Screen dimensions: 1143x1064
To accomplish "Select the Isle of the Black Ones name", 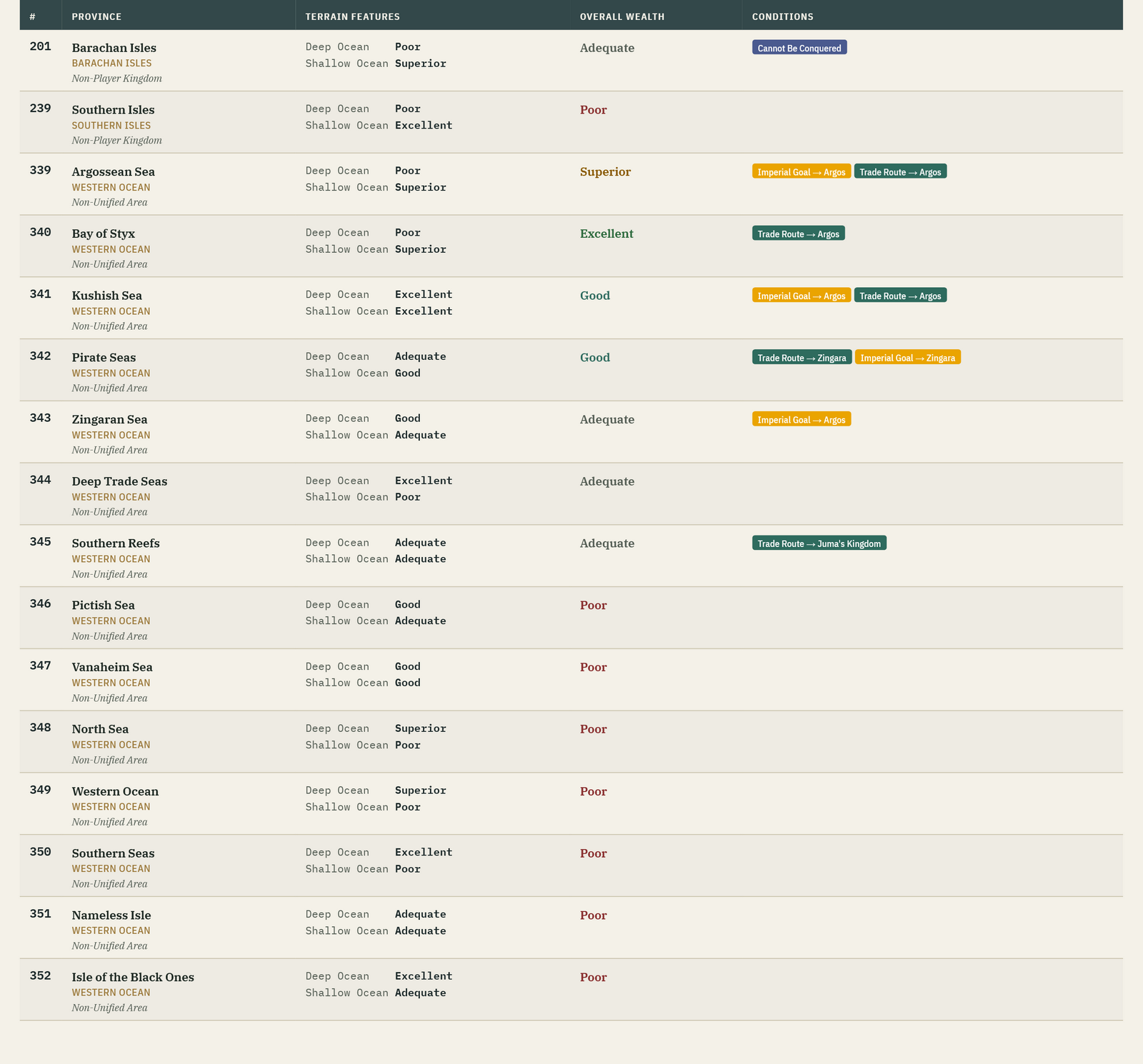I will coord(133,977).
